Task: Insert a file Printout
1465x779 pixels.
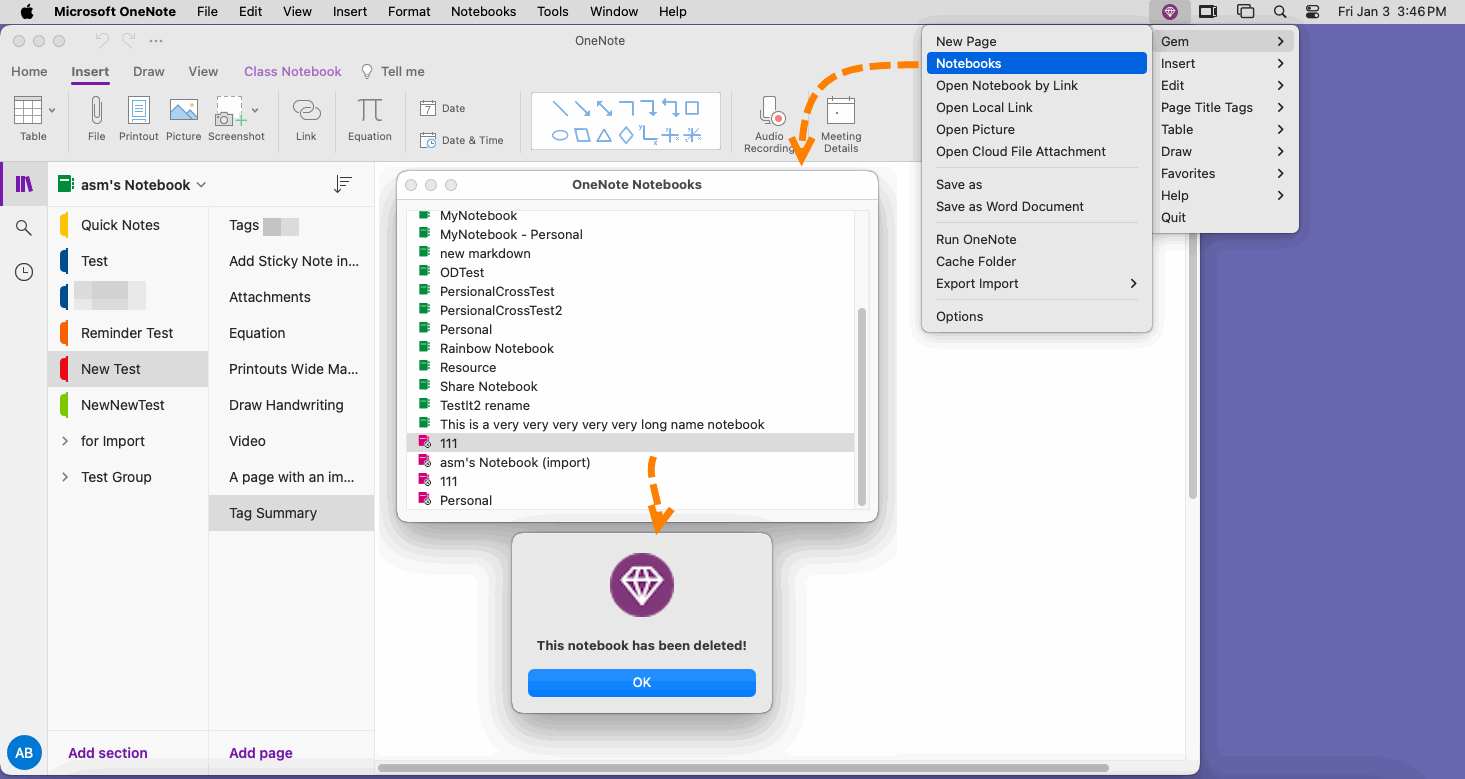Action: click(139, 118)
